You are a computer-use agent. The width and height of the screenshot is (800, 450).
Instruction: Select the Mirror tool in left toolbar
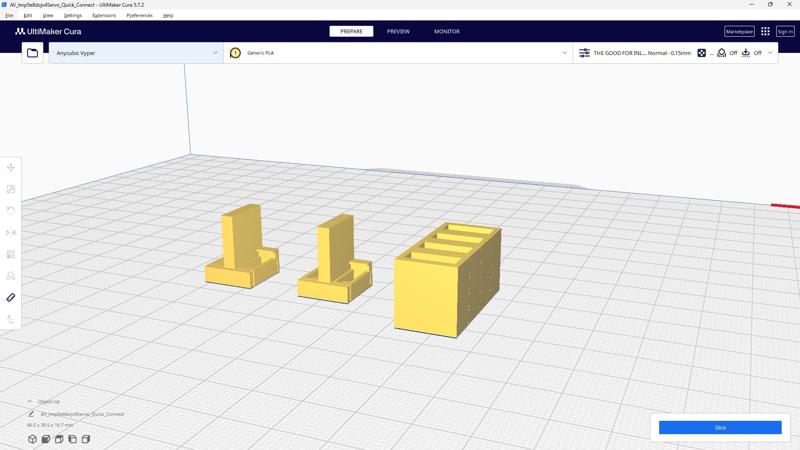coord(11,232)
